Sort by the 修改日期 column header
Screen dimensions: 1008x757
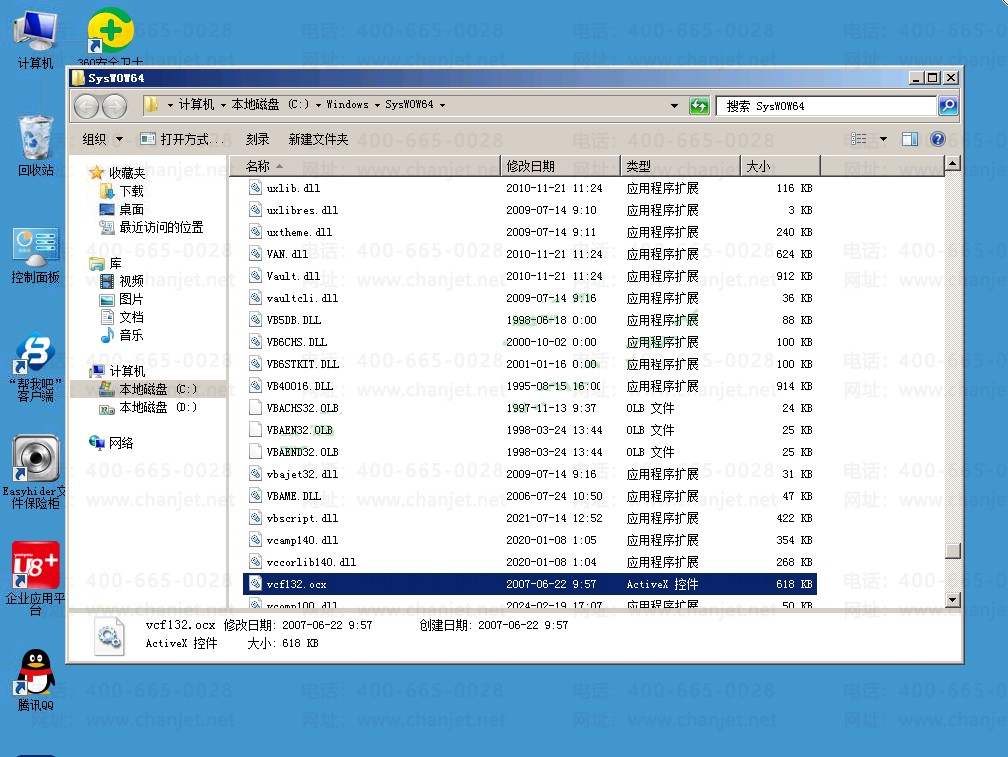point(561,166)
